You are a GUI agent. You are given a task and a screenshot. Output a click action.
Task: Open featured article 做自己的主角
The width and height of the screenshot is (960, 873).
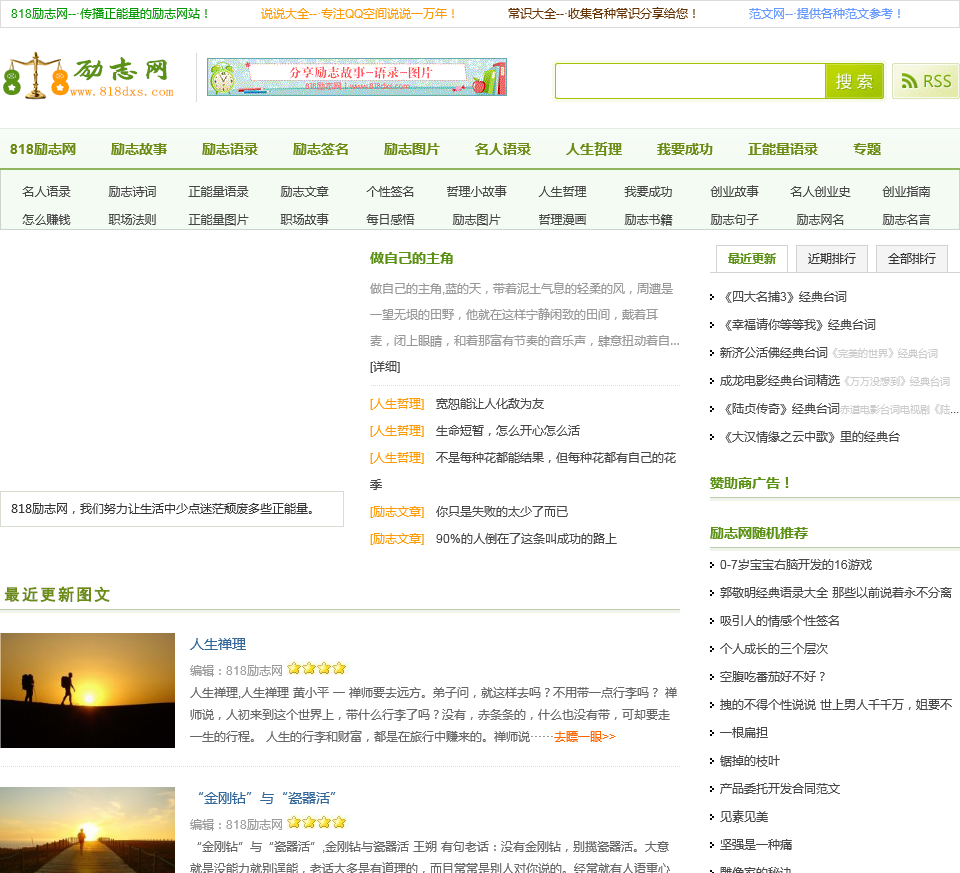point(411,258)
